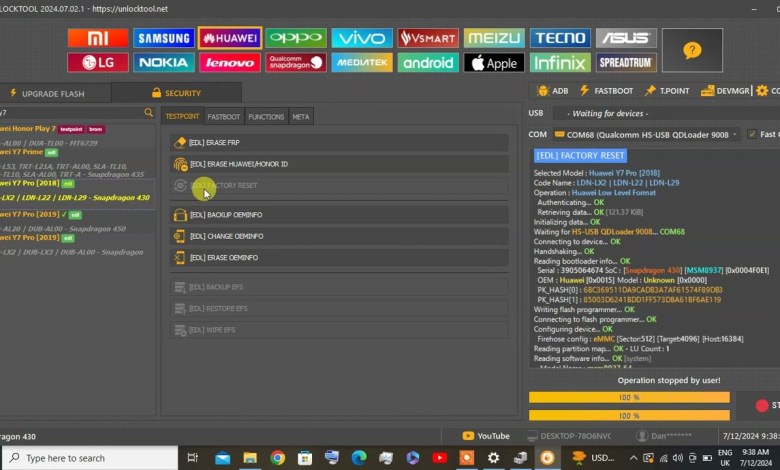This screenshot has height=470, width=780.
Task: Open the help question mark box
Action: pyautogui.click(x=692, y=50)
